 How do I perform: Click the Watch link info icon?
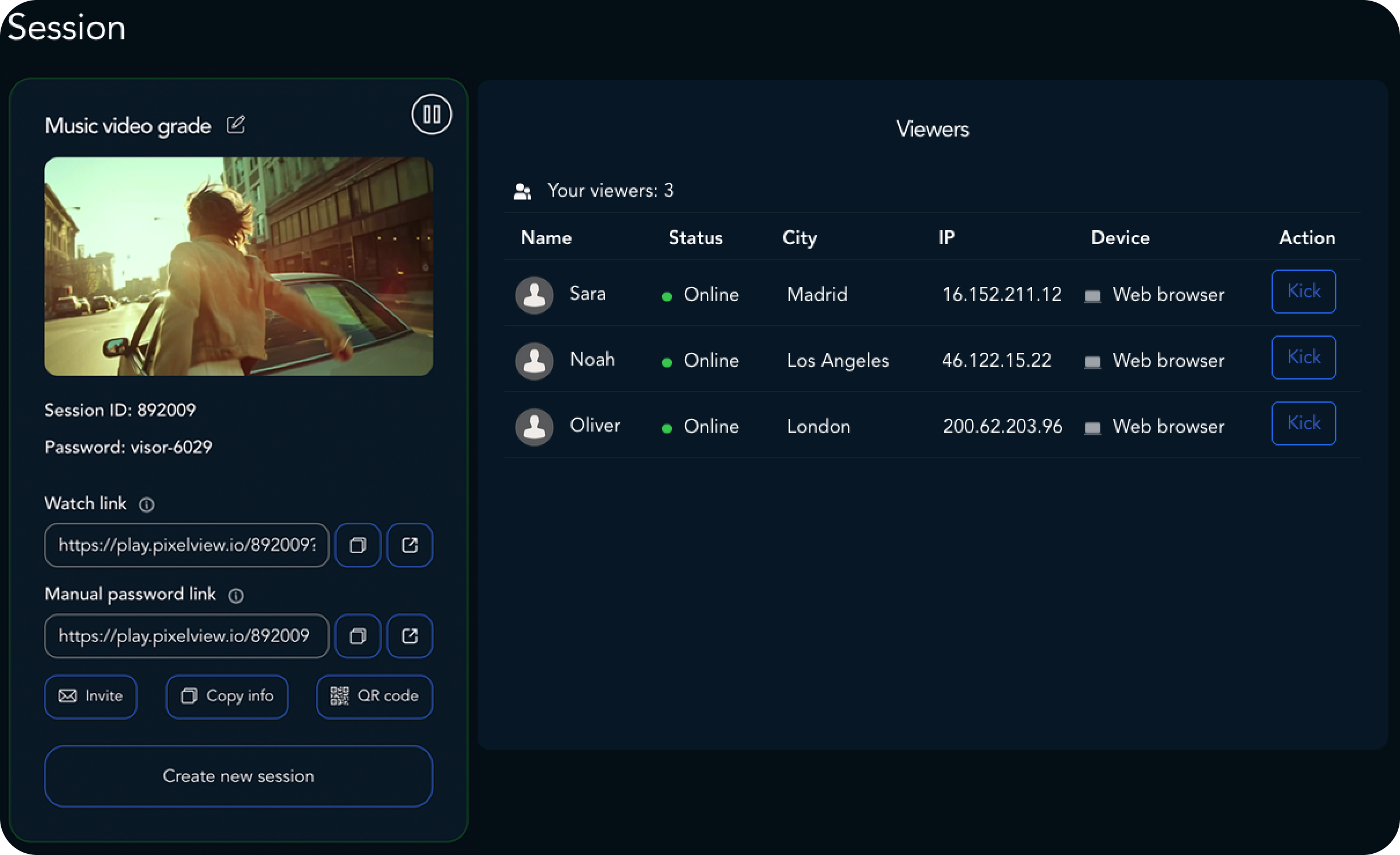point(147,505)
